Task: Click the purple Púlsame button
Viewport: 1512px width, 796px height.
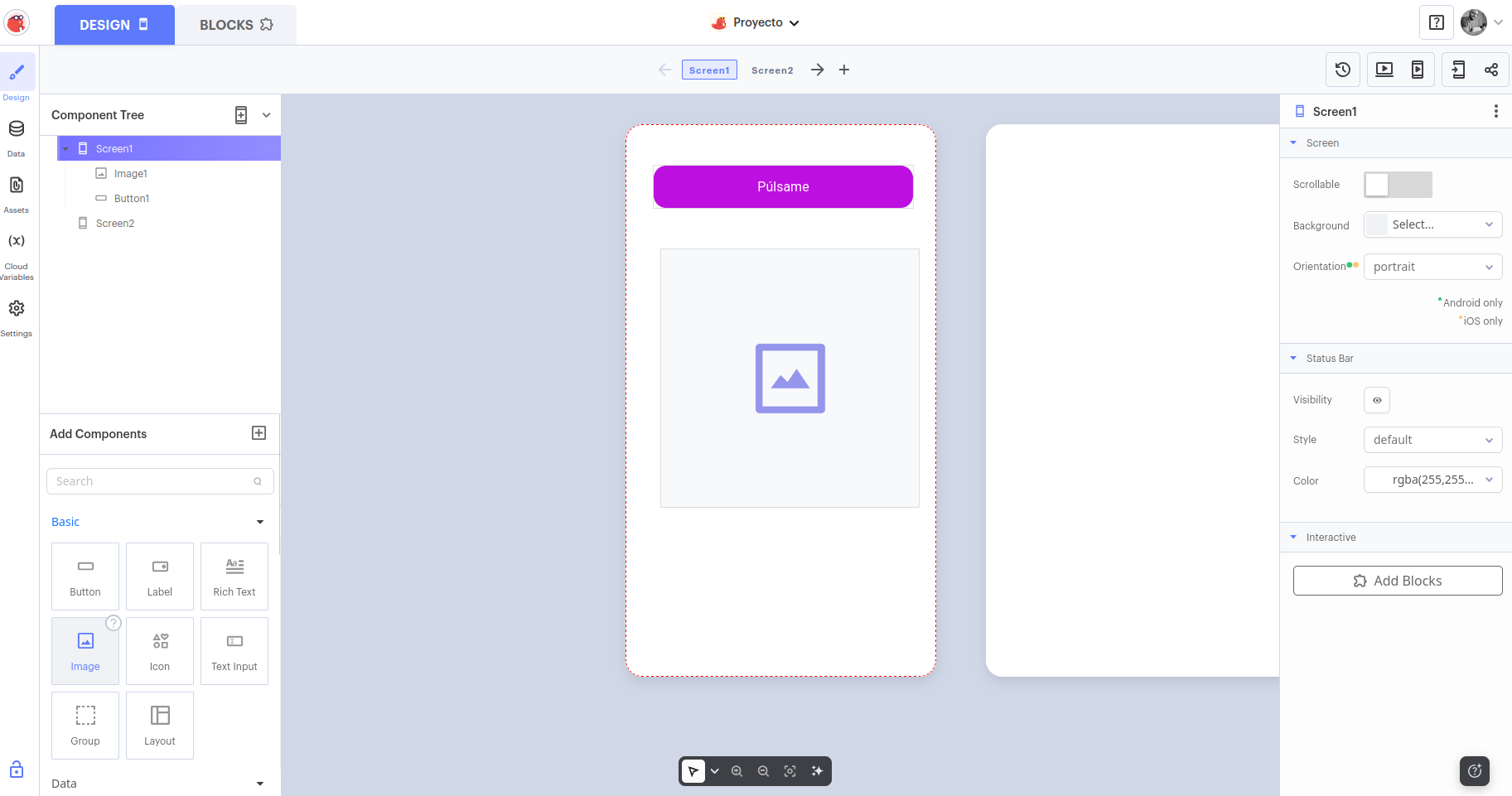Action: pos(783,187)
